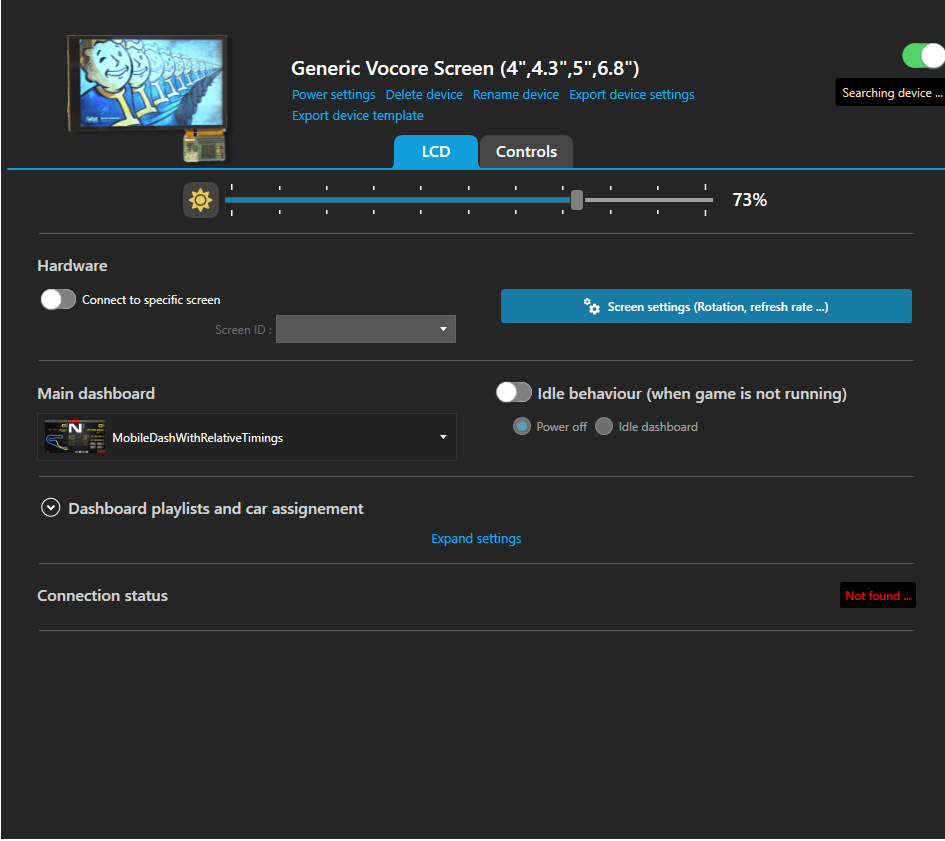Click the Vocore device screen image
The height and width of the screenshot is (841, 945).
(150, 90)
